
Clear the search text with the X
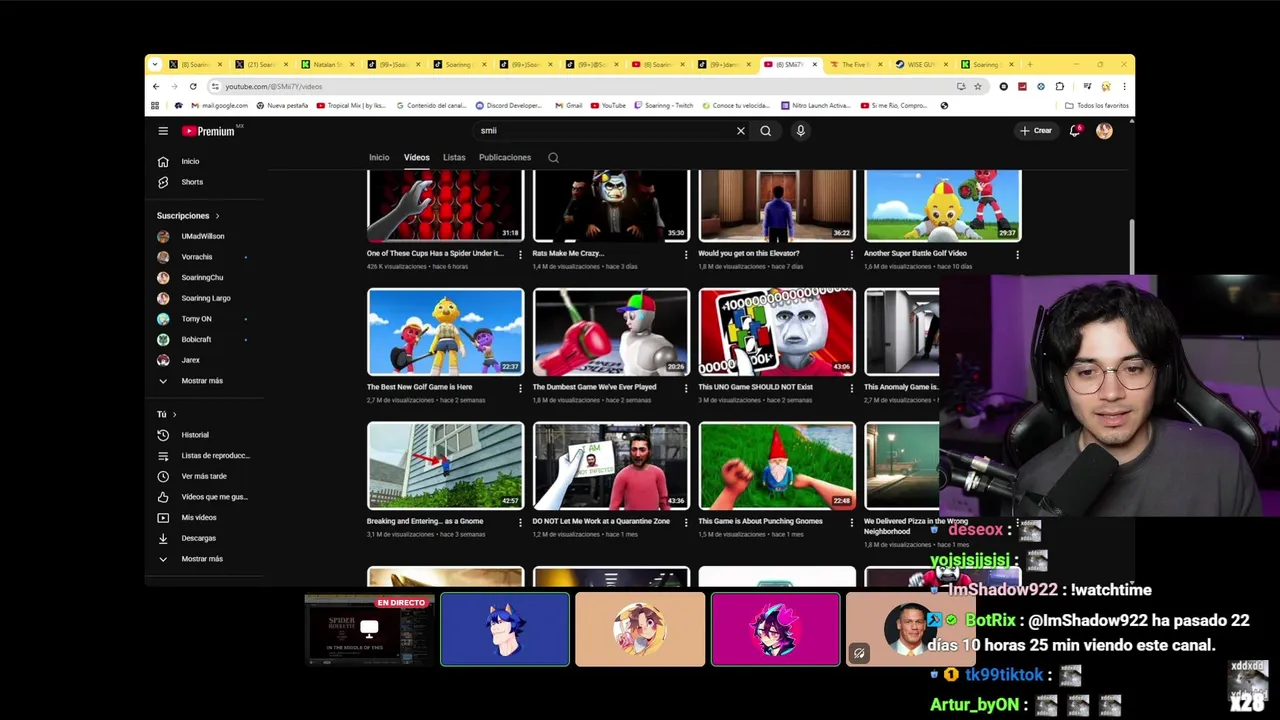(741, 131)
